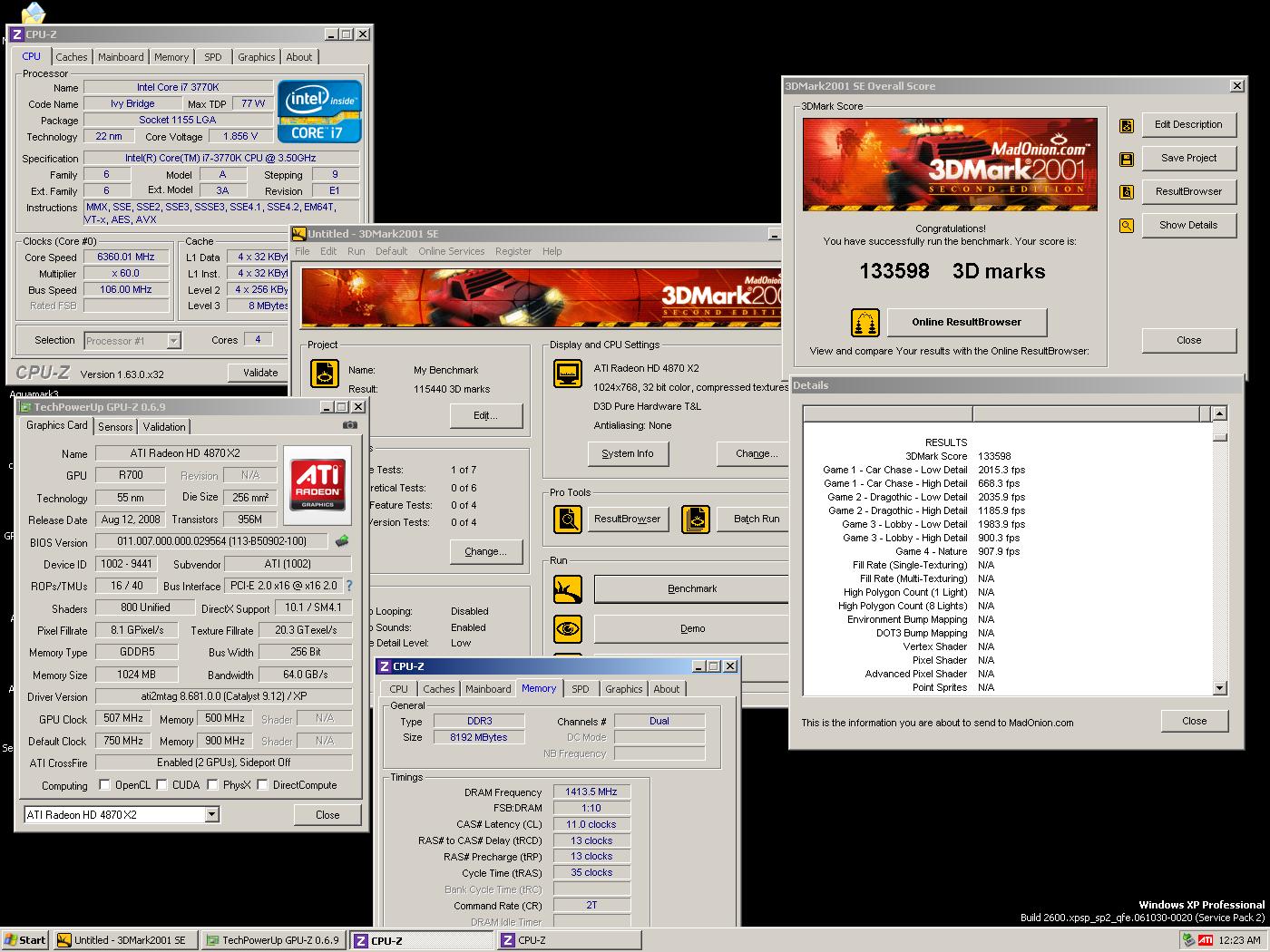The height and width of the screenshot is (952, 1270).
Task: Click the Benchmark run icon
Action: click(x=568, y=589)
